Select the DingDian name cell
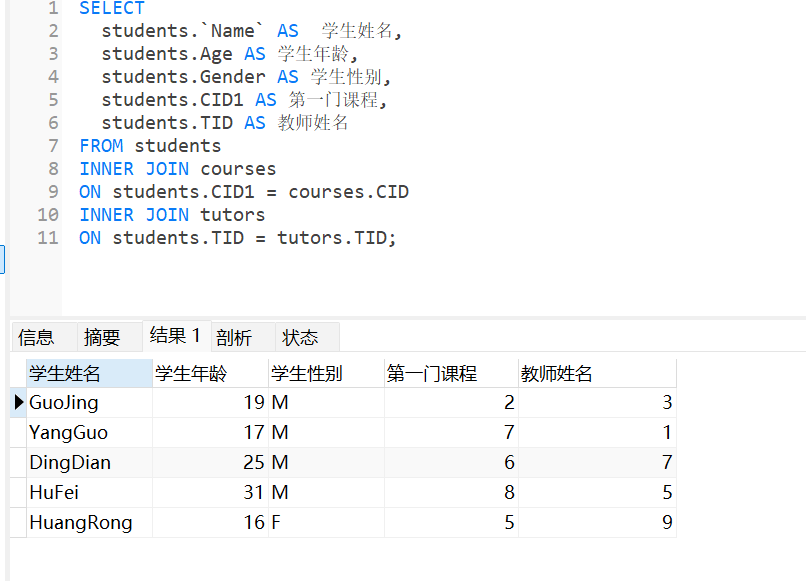 pyautogui.click(x=89, y=462)
